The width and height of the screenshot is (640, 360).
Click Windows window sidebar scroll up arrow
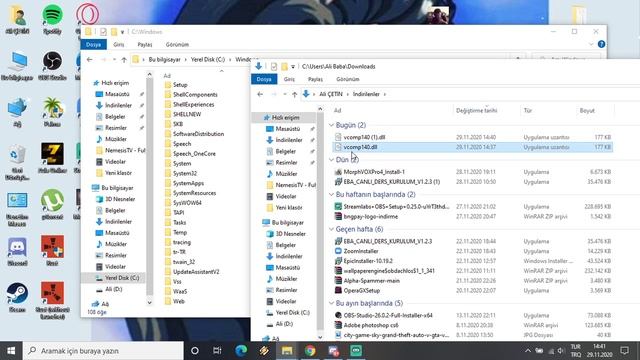149,74
